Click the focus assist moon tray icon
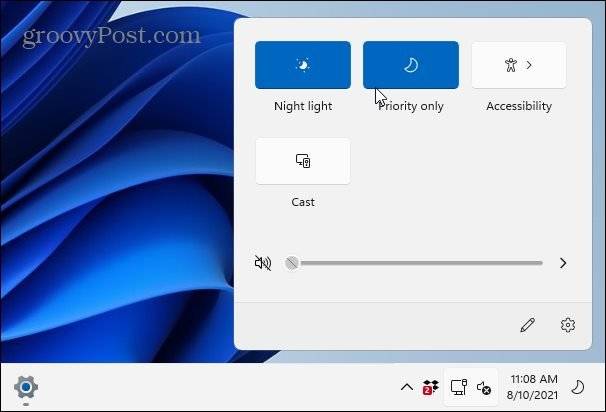Viewport: 606px width, 412px height. coord(577,387)
